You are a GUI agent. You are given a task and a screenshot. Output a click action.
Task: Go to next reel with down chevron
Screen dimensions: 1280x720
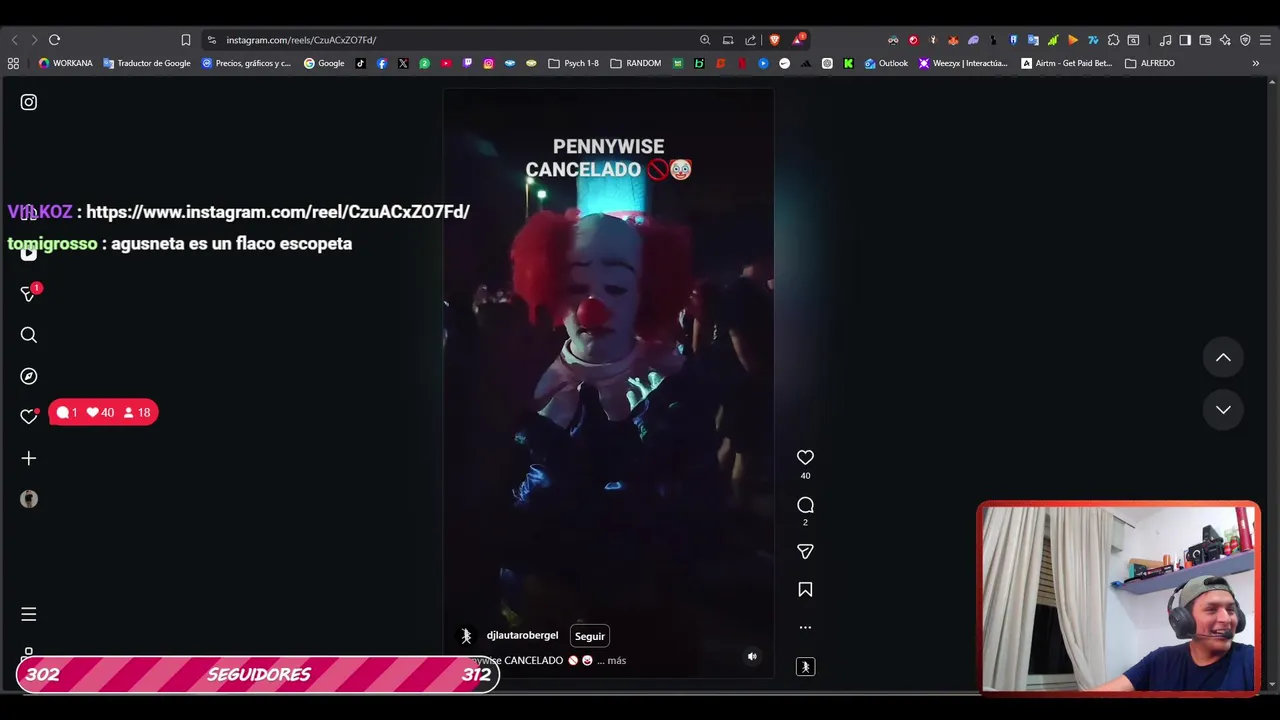click(x=1223, y=409)
